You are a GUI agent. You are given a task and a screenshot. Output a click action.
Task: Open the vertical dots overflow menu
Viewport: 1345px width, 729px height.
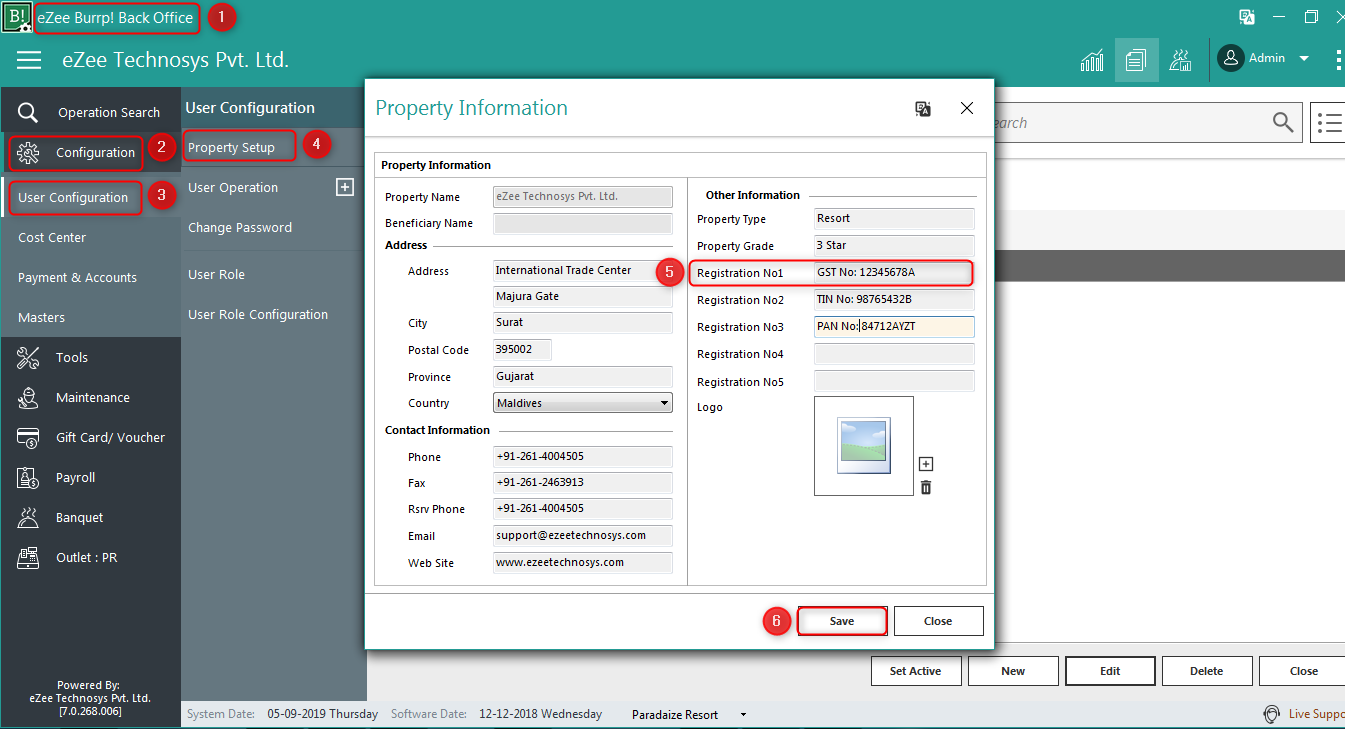(x=1339, y=60)
